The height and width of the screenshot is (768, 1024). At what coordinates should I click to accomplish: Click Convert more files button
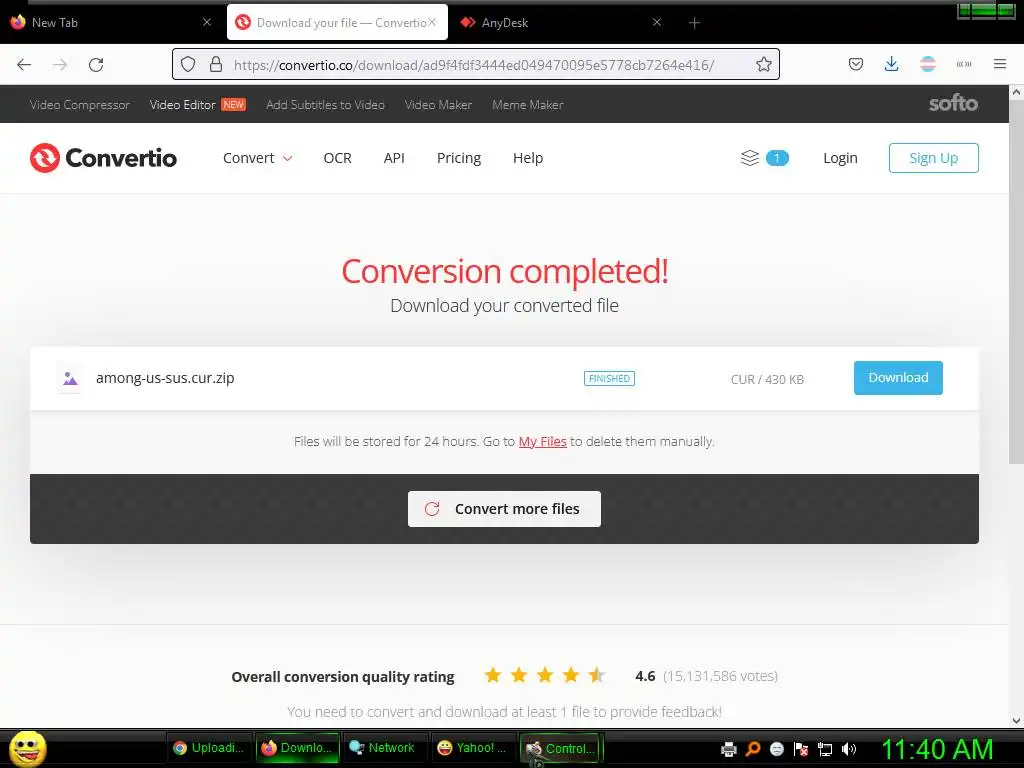click(504, 509)
